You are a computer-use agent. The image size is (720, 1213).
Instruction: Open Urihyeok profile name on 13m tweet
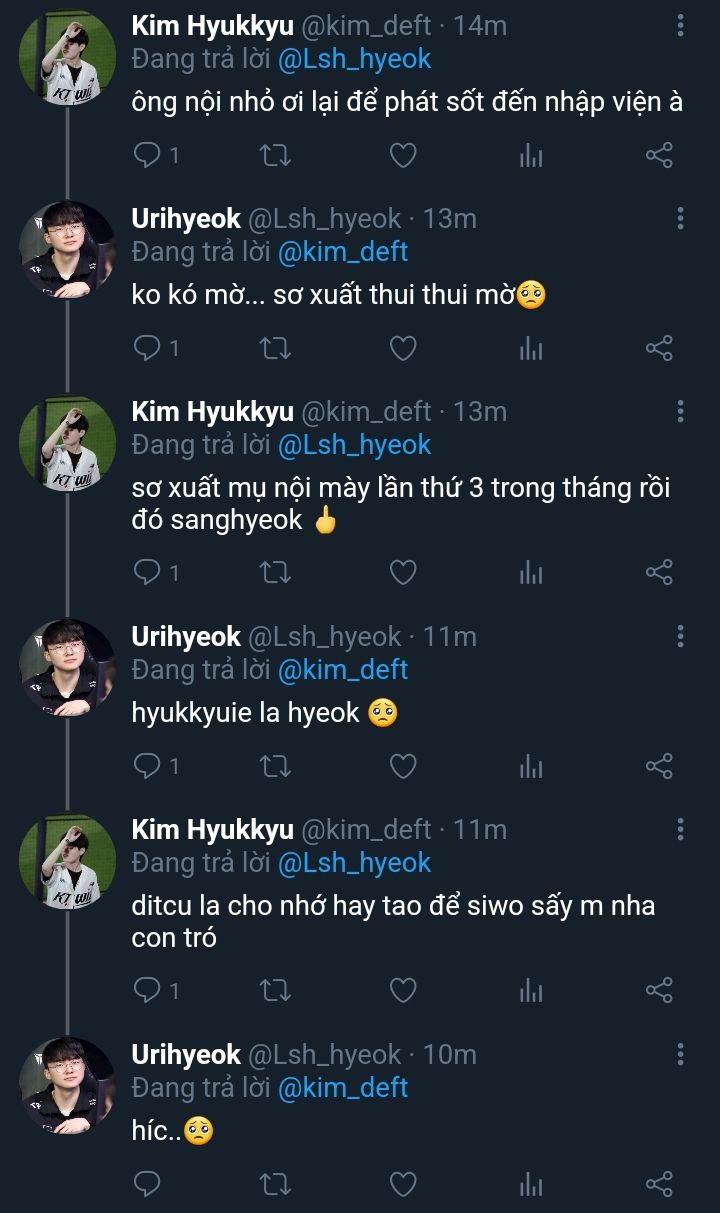(186, 219)
